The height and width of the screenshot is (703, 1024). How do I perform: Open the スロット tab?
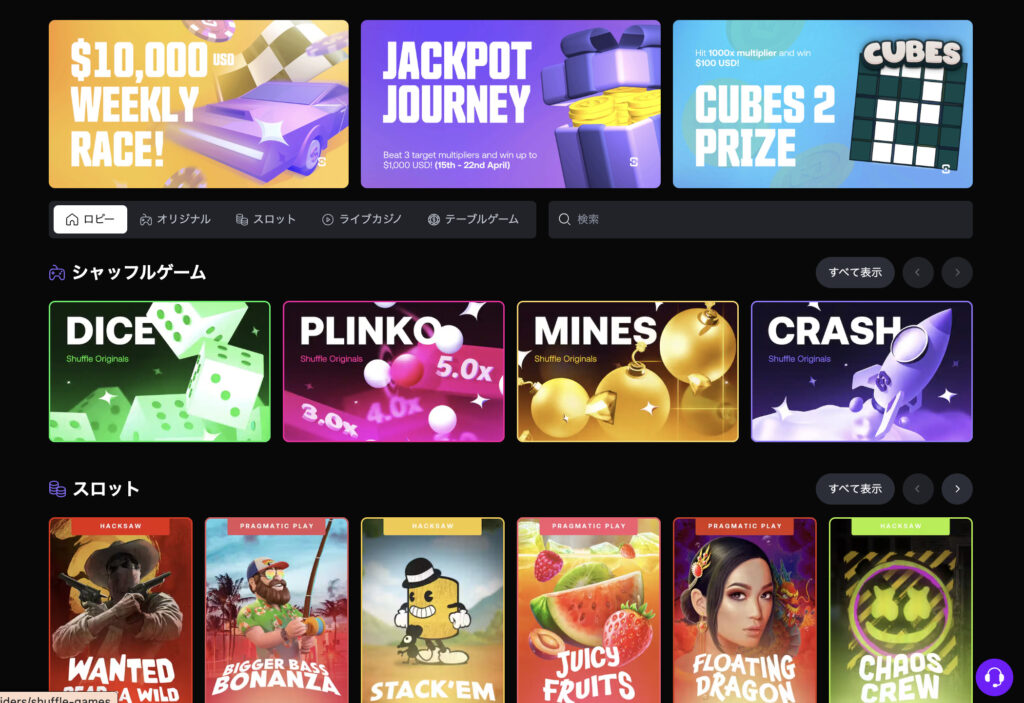point(266,220)
